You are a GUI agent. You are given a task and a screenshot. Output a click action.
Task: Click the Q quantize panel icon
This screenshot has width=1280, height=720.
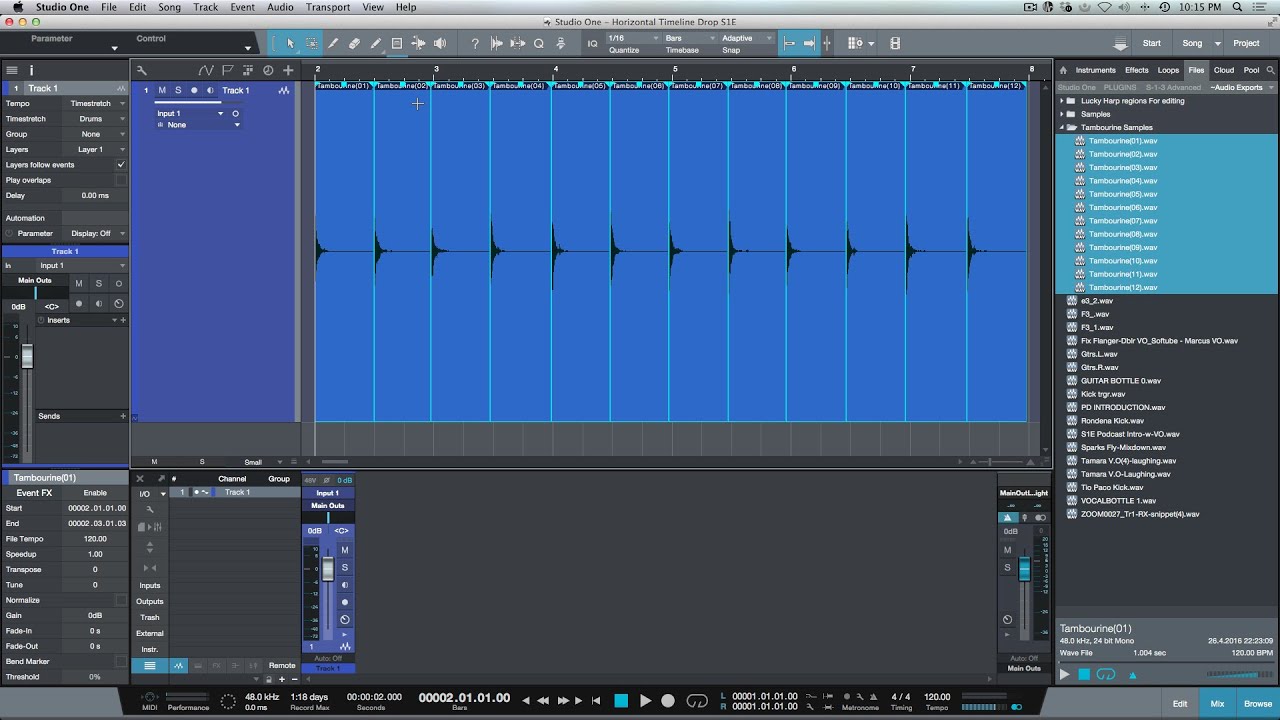tap(539, 43)
